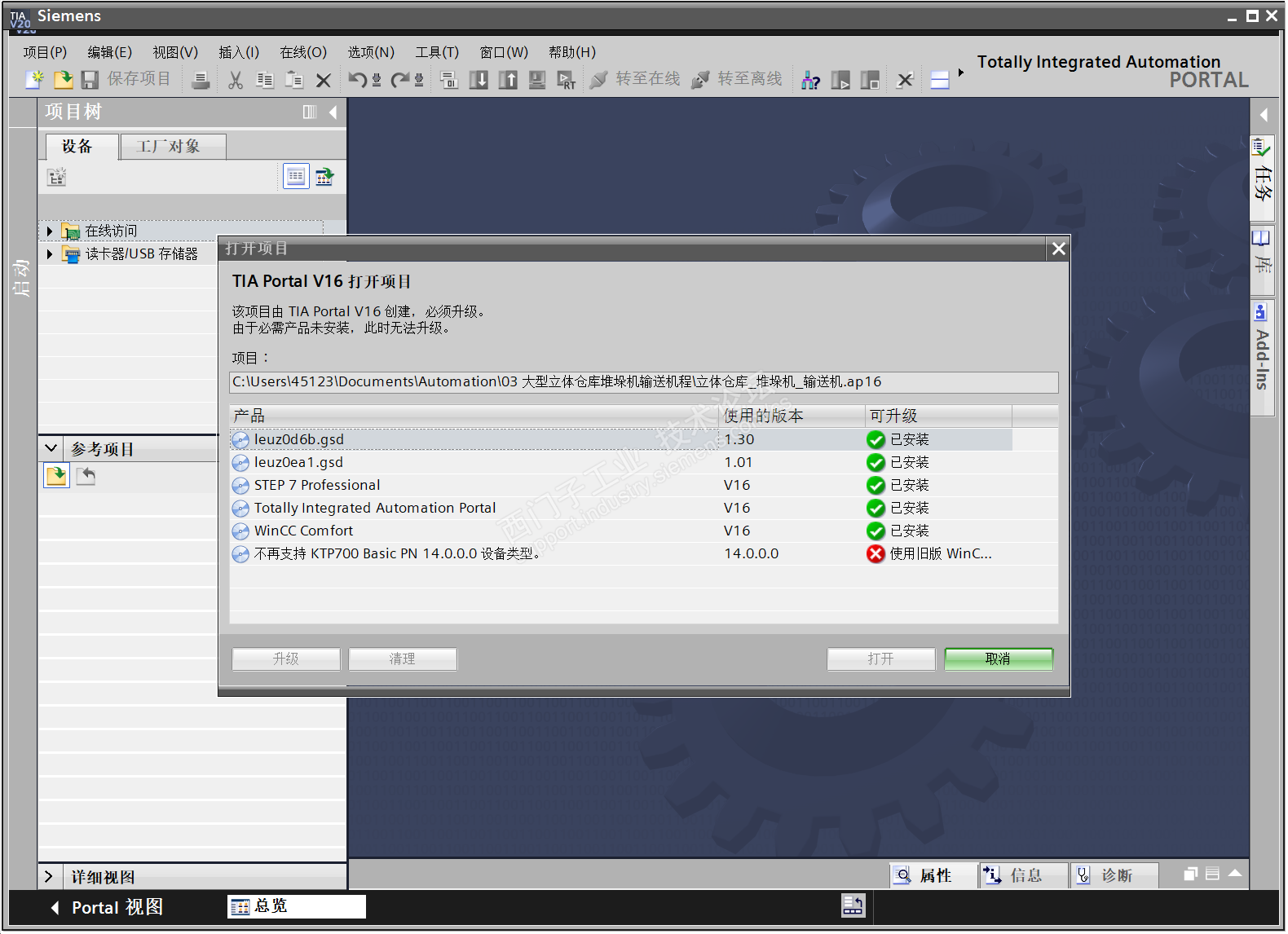Click the start runtime RT icon

pos(566,80)
